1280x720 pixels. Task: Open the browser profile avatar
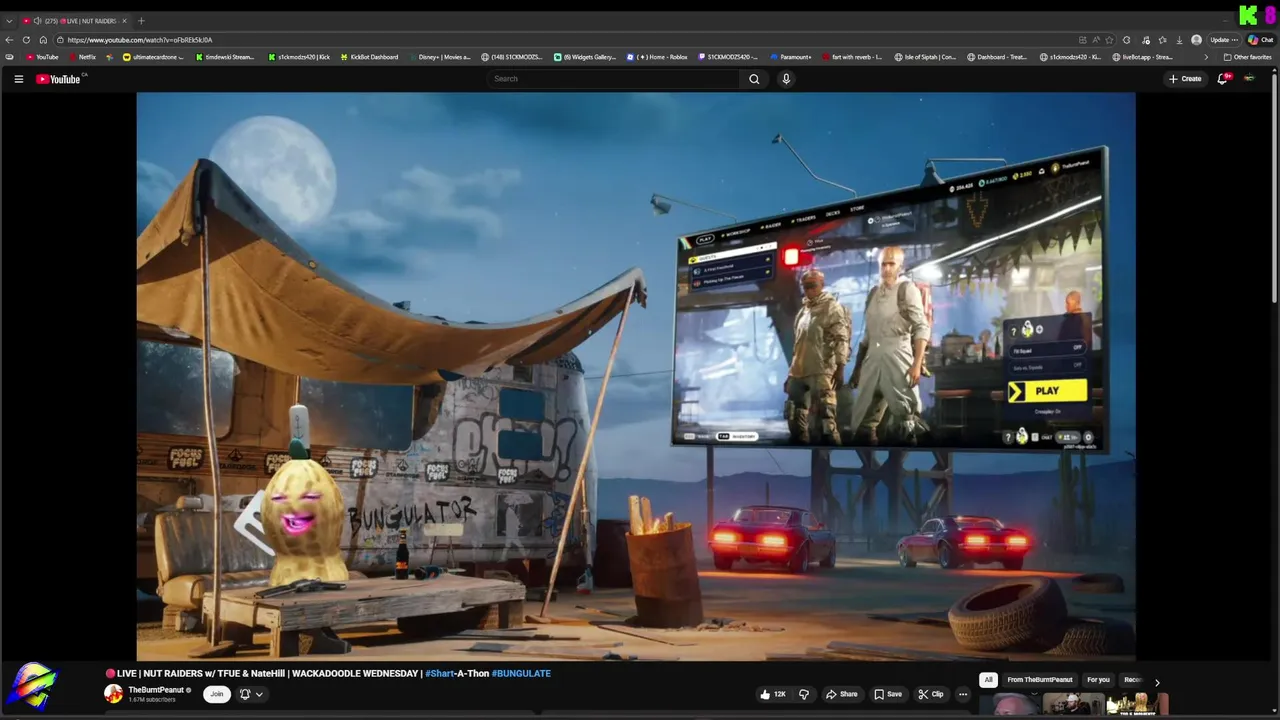pos(1196,40)
